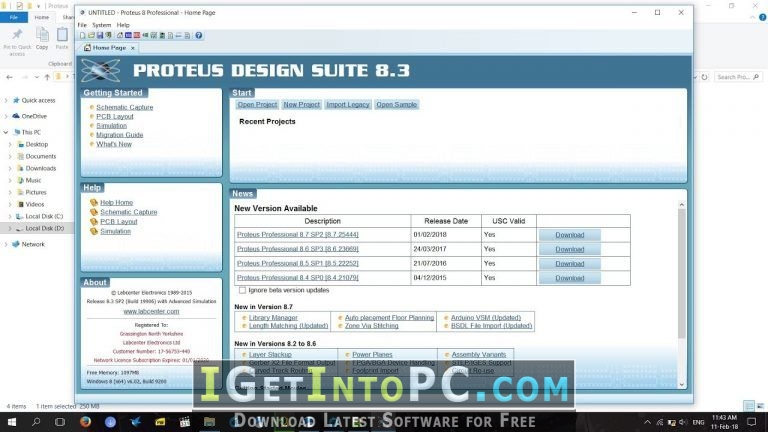
Task: Expand Quick access in File Explorer tree
Action: [x=6, y=100]
